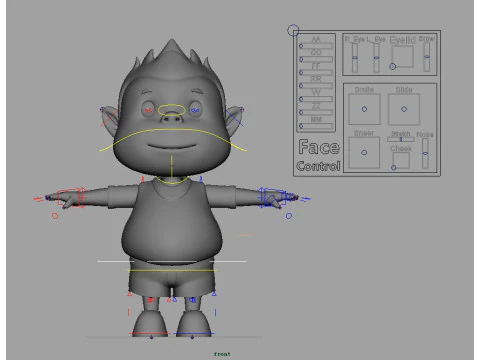The height and width of the screenshot is (360, 480).
Task: Select the Brow vertical slider handle
Action: (x=427, y=57)
